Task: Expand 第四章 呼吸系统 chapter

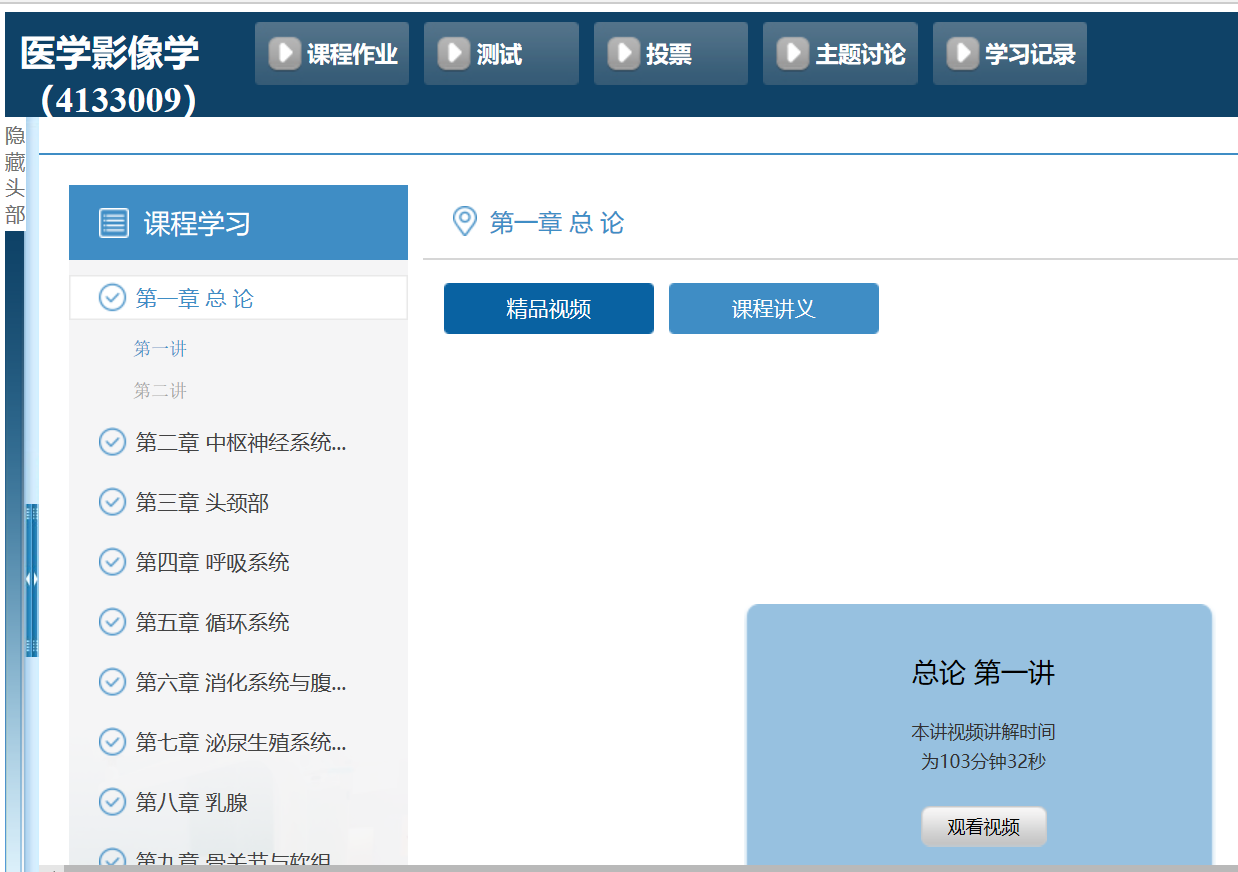Action: click(x=212, y=562)
